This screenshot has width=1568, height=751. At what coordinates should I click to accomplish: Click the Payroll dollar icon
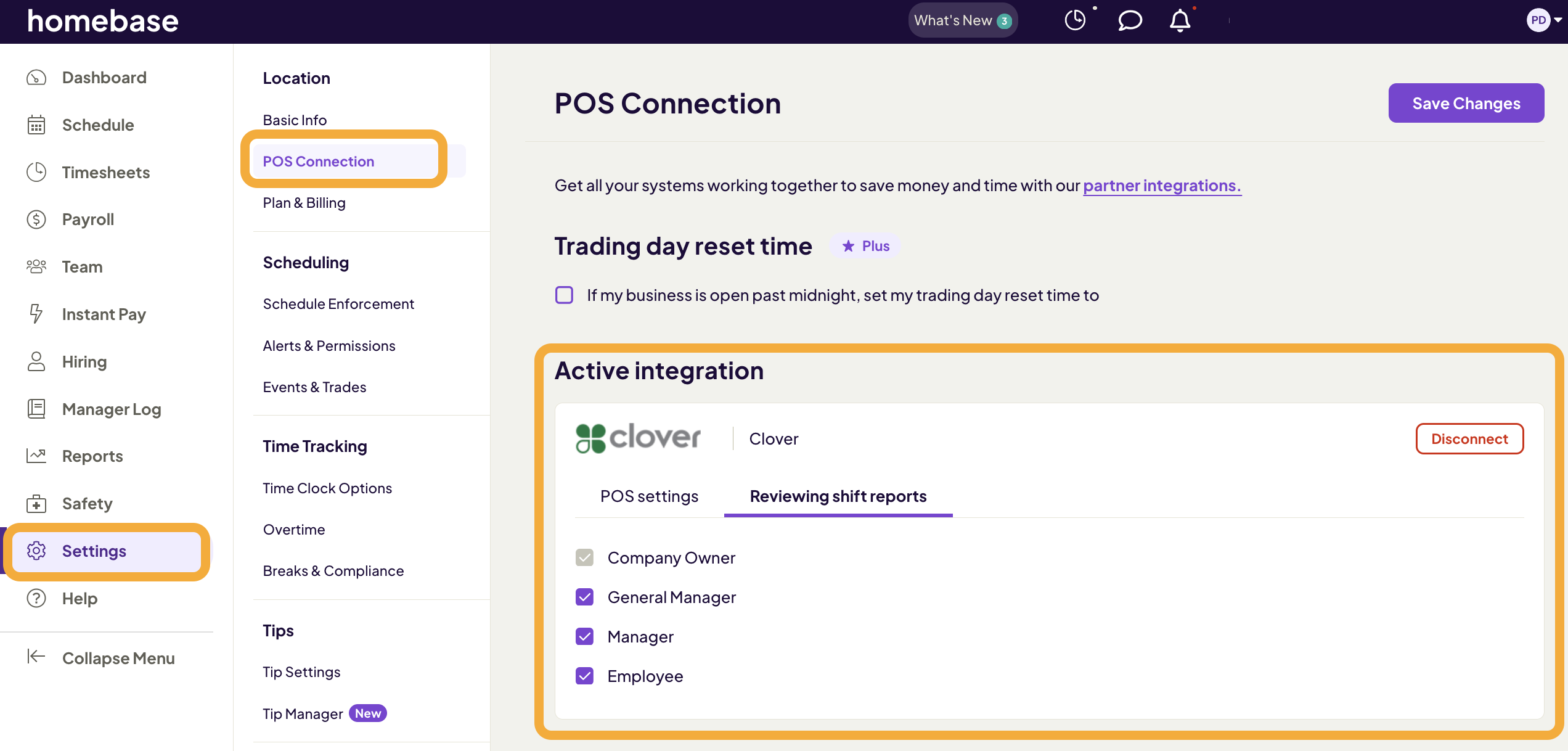tap(36, 220)
